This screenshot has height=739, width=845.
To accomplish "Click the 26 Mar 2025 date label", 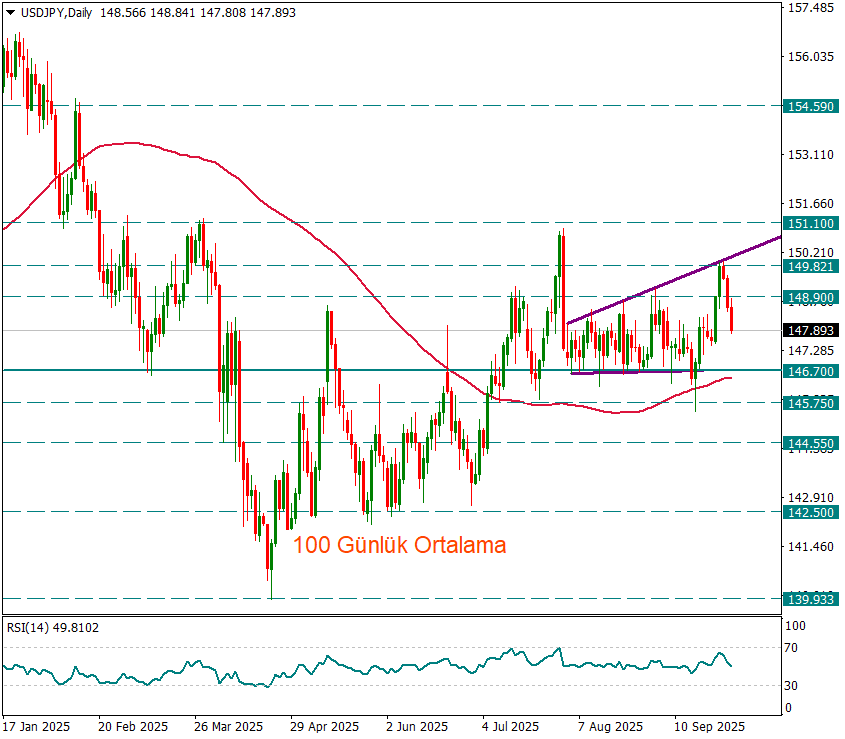I will [x=228, y=726].
